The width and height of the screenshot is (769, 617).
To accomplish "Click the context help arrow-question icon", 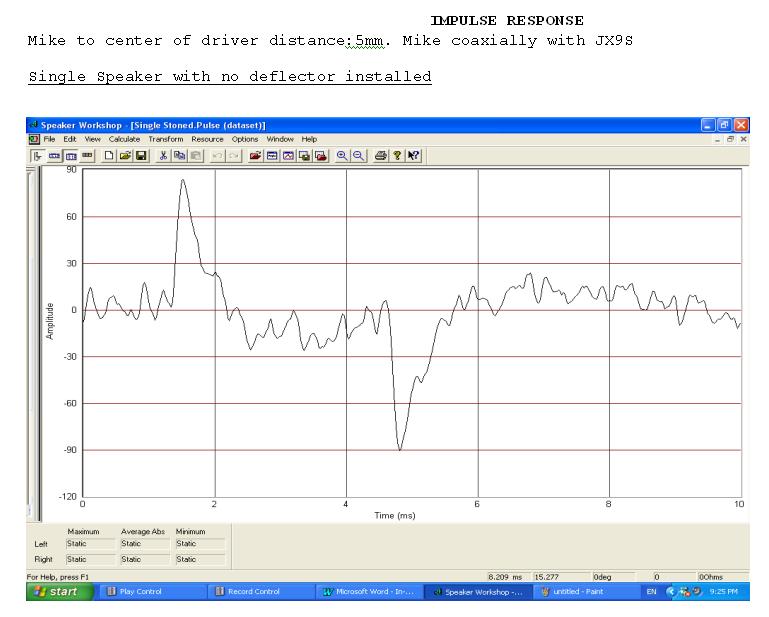I will pyautogui.click(x=413, y=156).
